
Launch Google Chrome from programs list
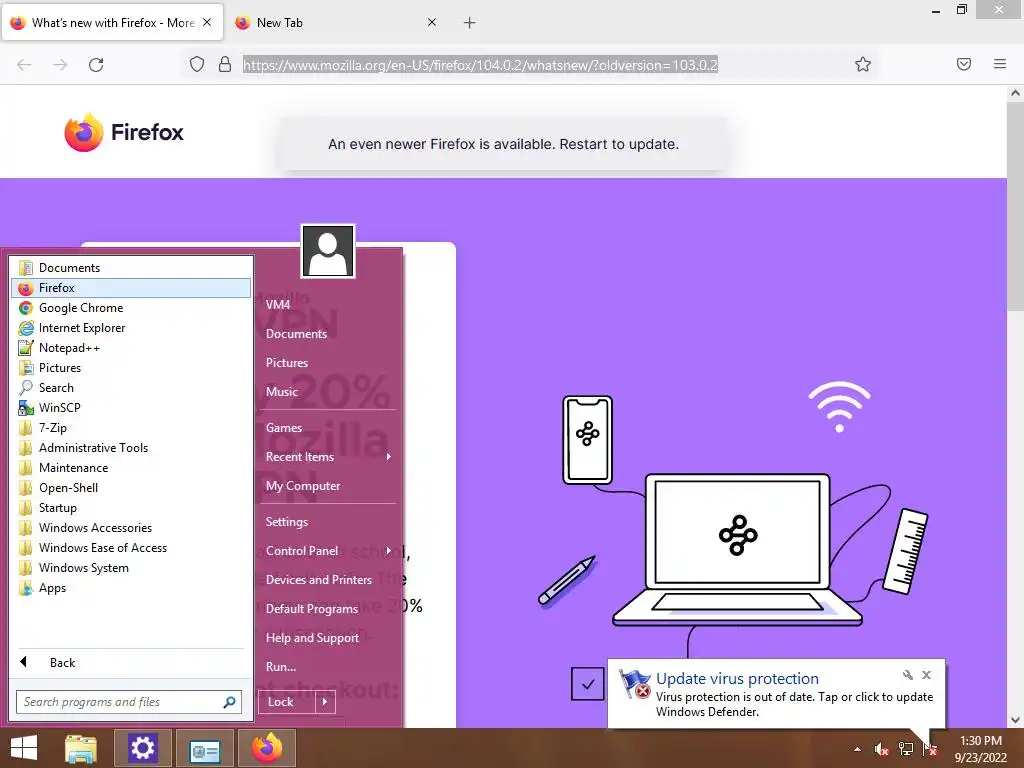click(131, 308)
